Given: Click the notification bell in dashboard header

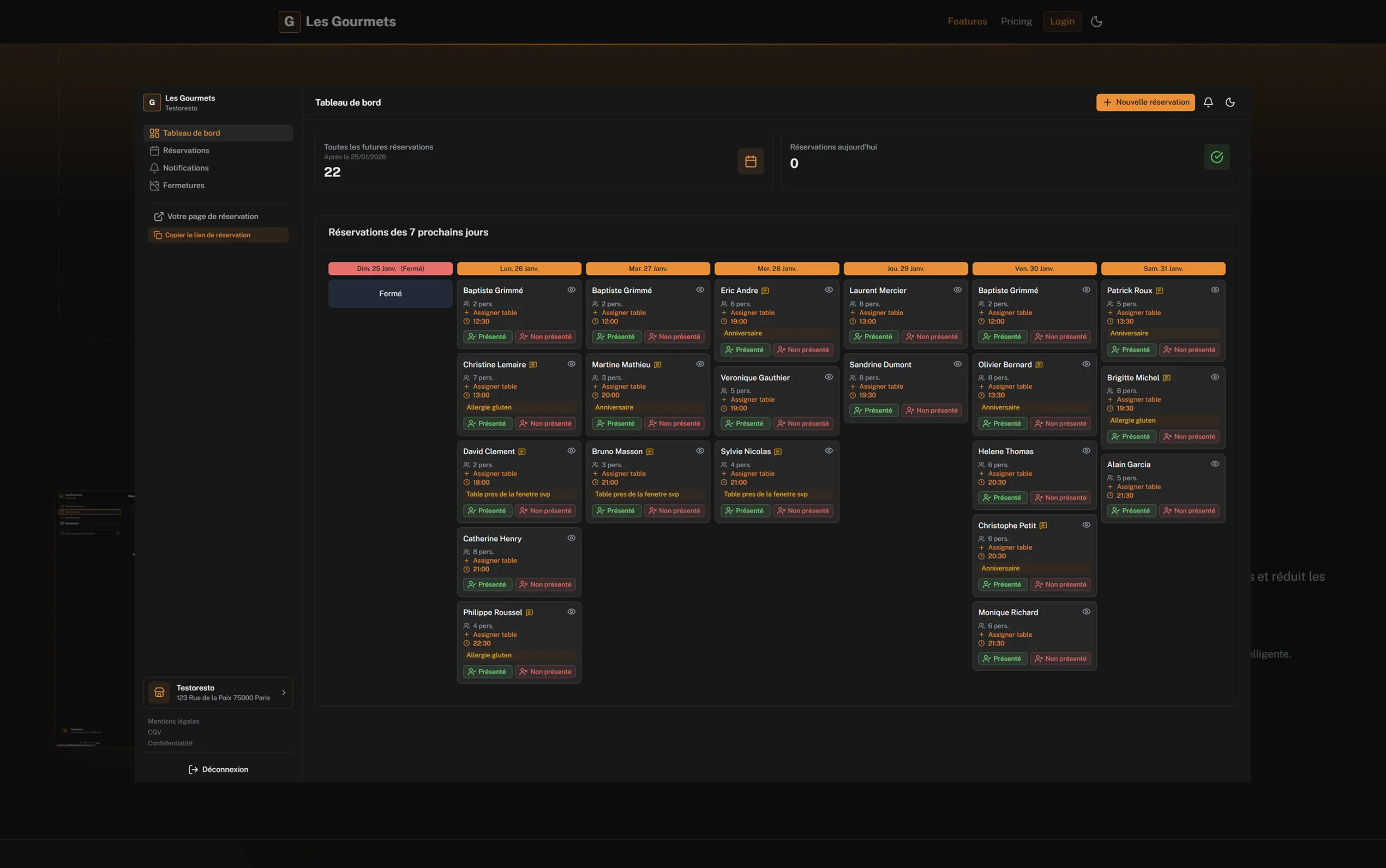Looking at the screenshot, I should [x=1208, y=102].
